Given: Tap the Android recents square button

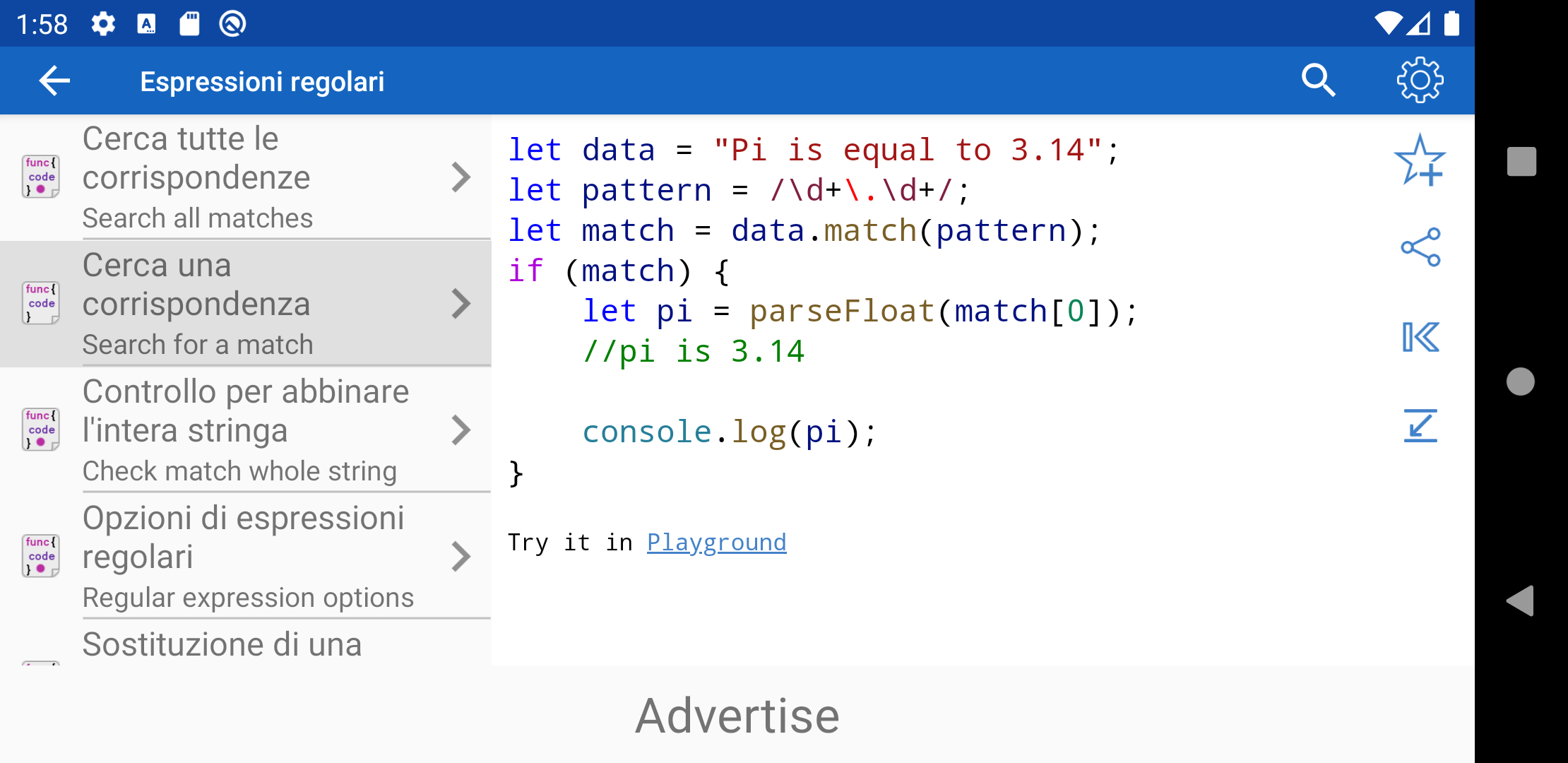Looking at the screenshot, I should [1521, 162].
